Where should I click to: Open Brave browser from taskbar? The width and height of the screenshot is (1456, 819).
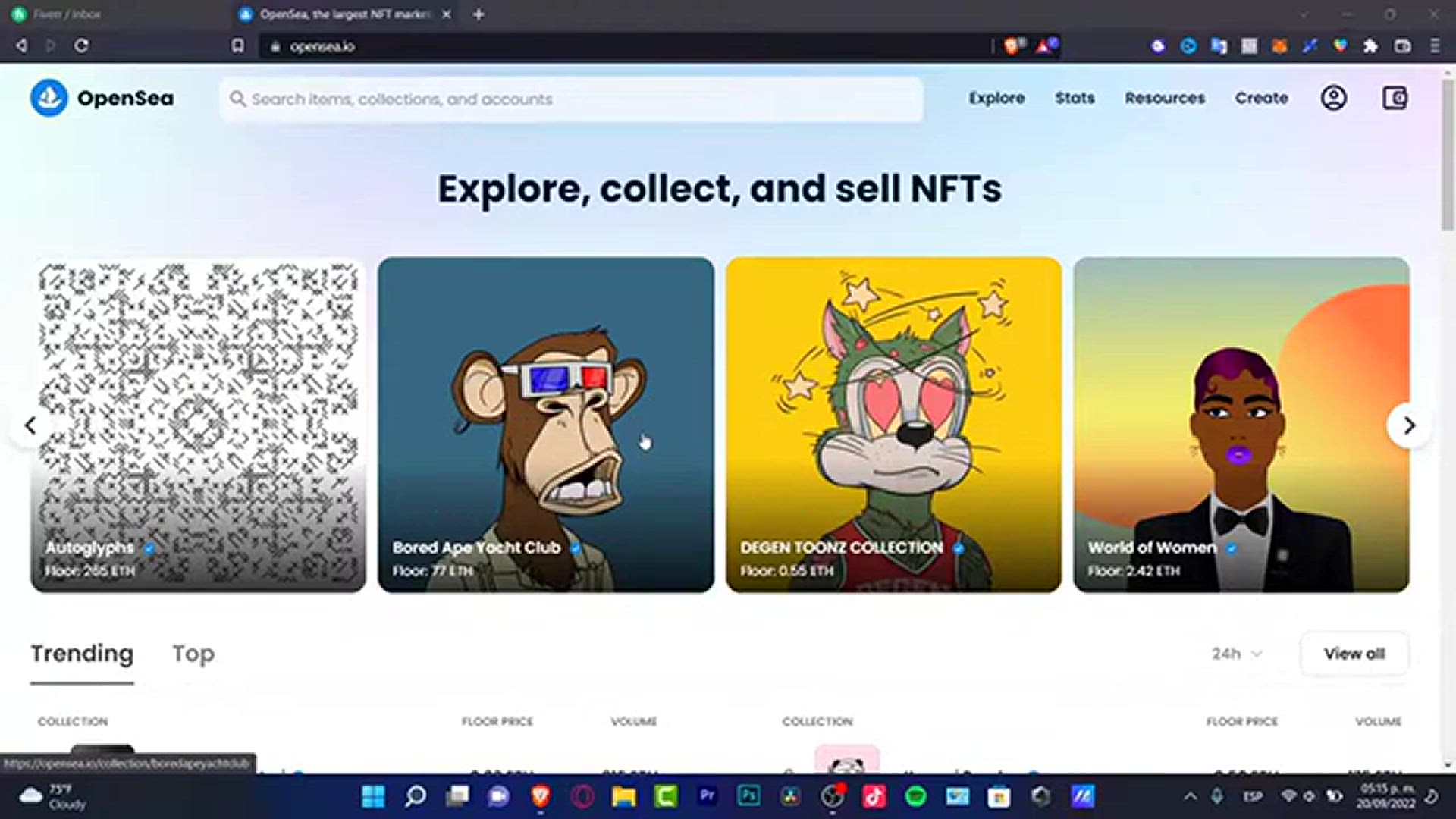[541, 796]
